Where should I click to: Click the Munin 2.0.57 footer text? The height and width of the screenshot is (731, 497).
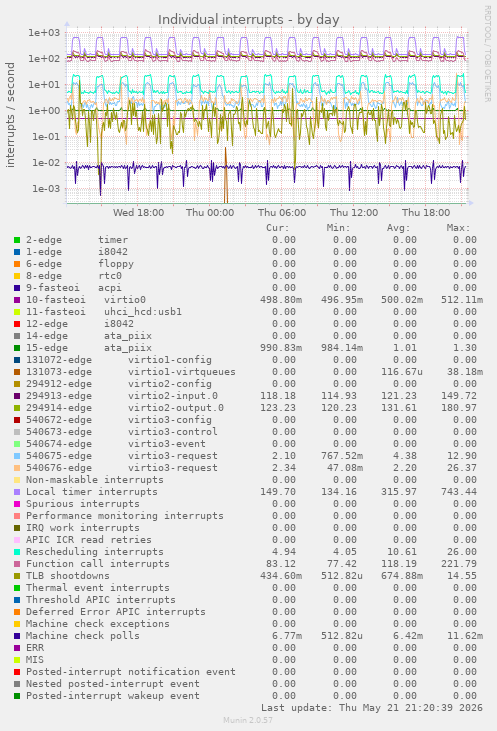click(x=248, y=720)
